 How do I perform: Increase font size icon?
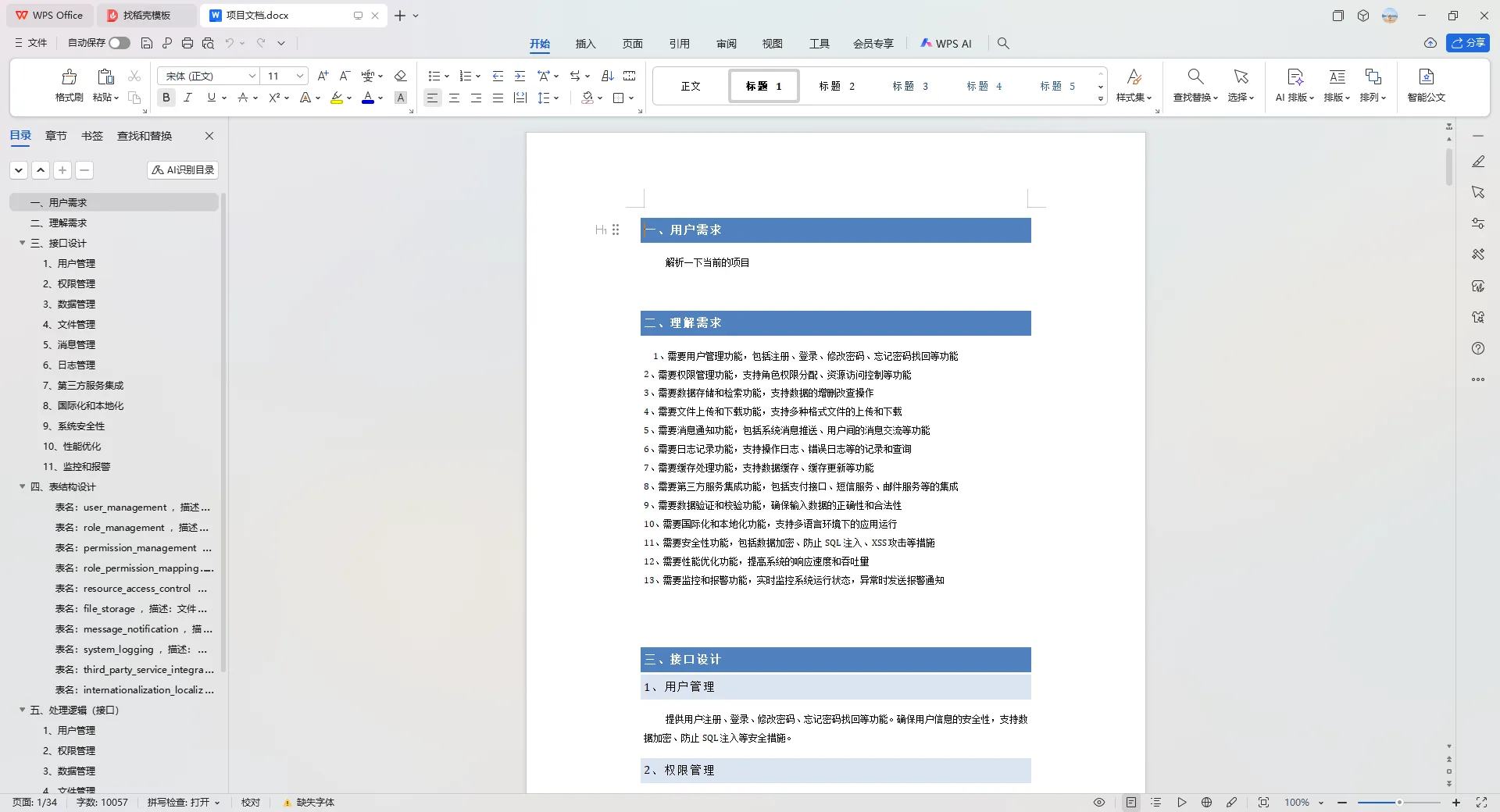pos(323,76)
